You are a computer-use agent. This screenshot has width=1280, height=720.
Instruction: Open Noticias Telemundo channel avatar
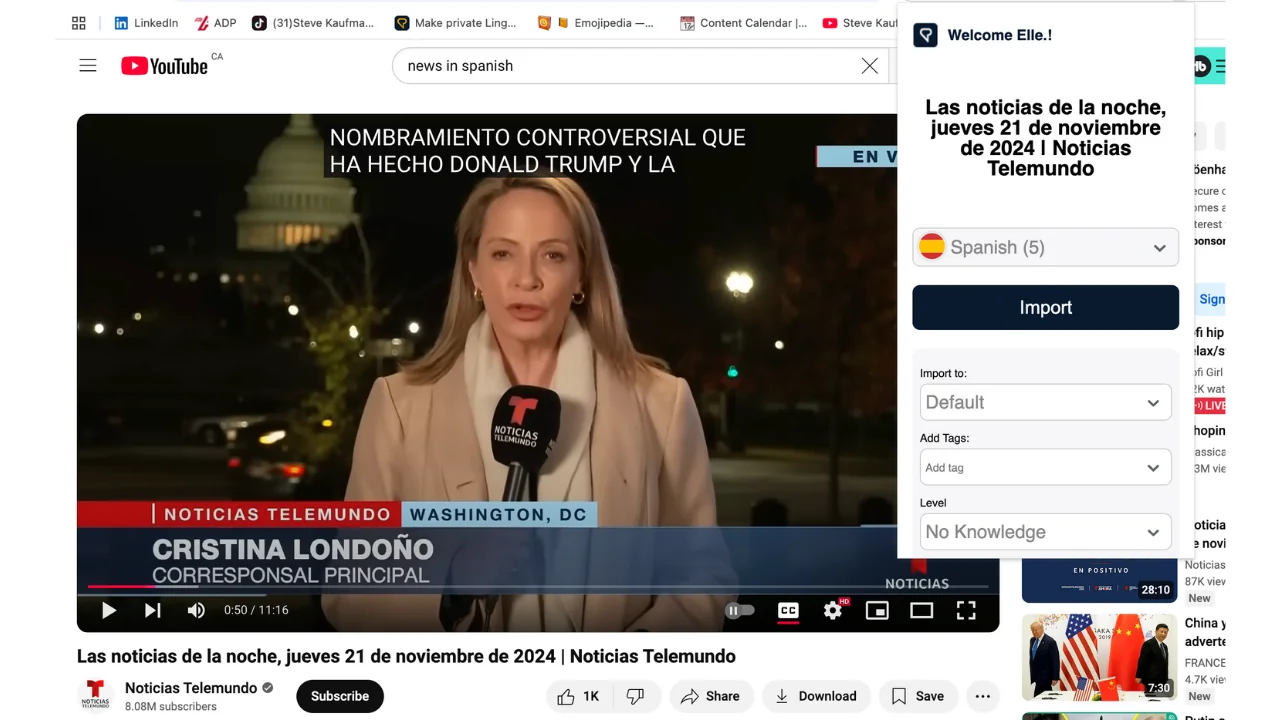[x=96, y=695]
